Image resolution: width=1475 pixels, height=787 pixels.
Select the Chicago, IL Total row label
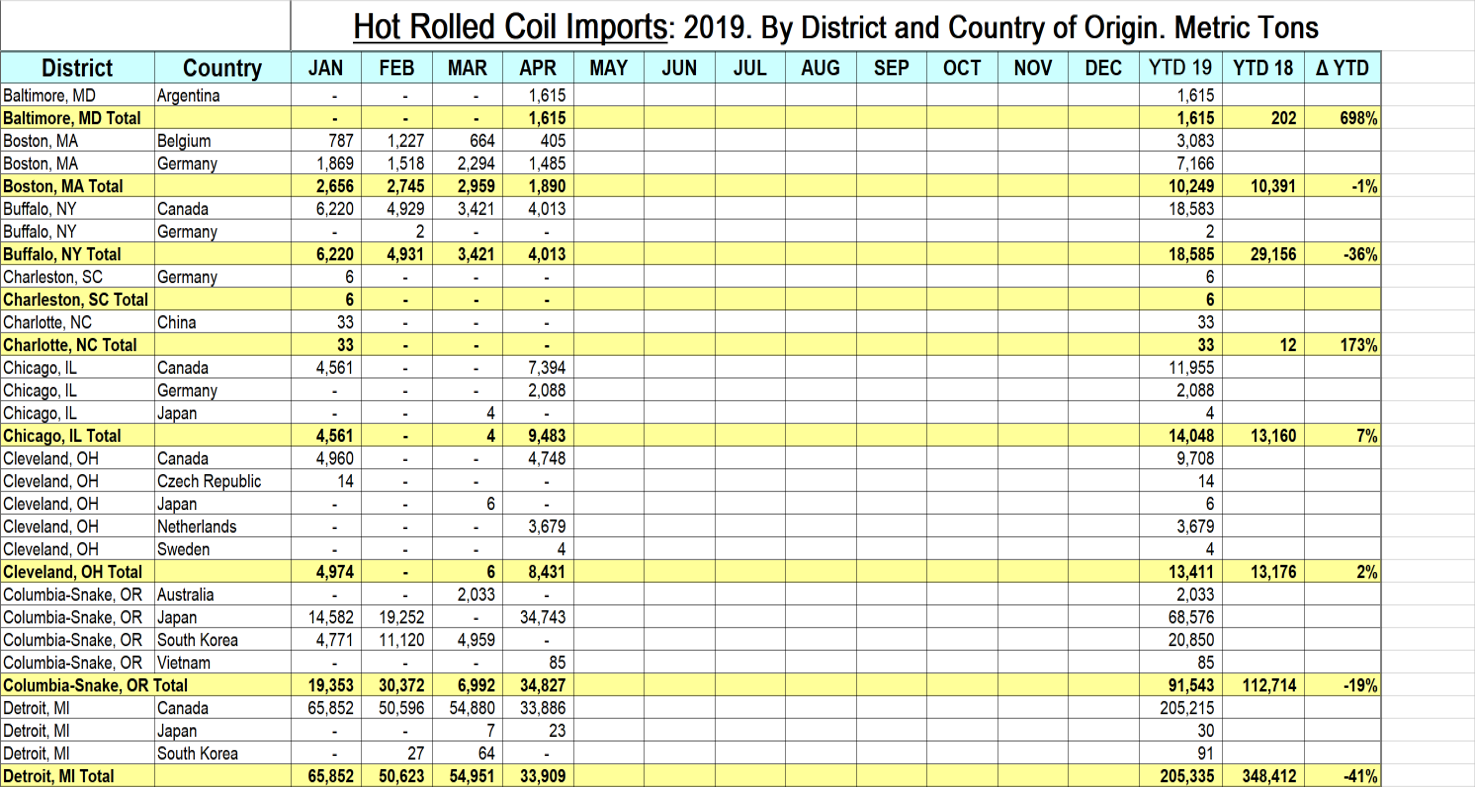(62, 435)
